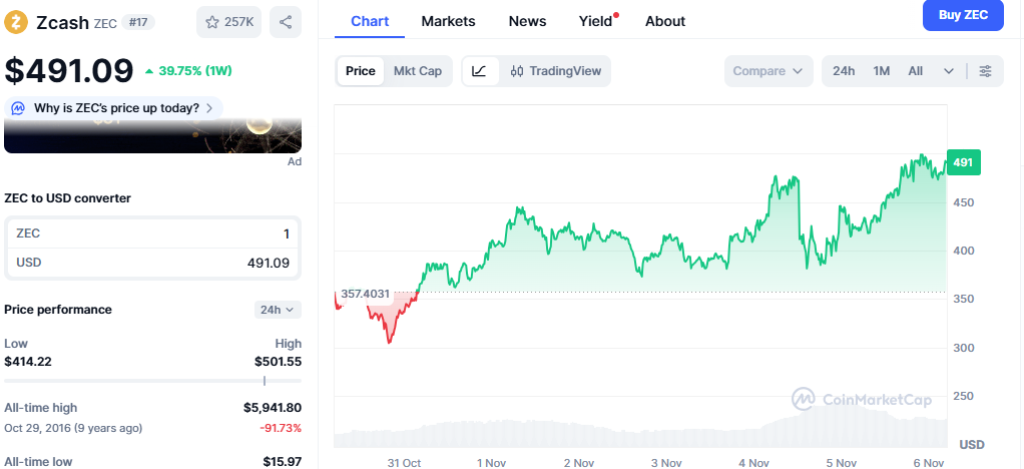This screenshot has height=469, width=1024.
Task: Expand more time range options chevron
Action: (x=948, y=71)
